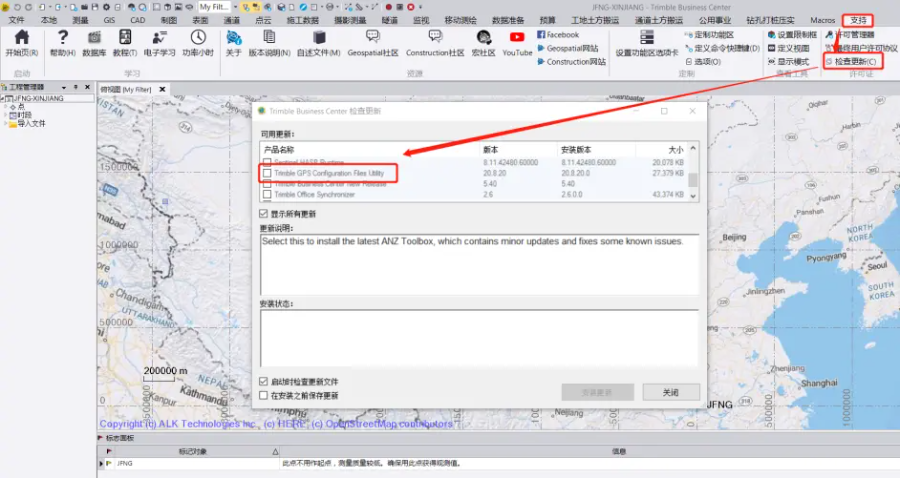
Task: Expand the 时段 node in project tree
Action: point(6,115)
